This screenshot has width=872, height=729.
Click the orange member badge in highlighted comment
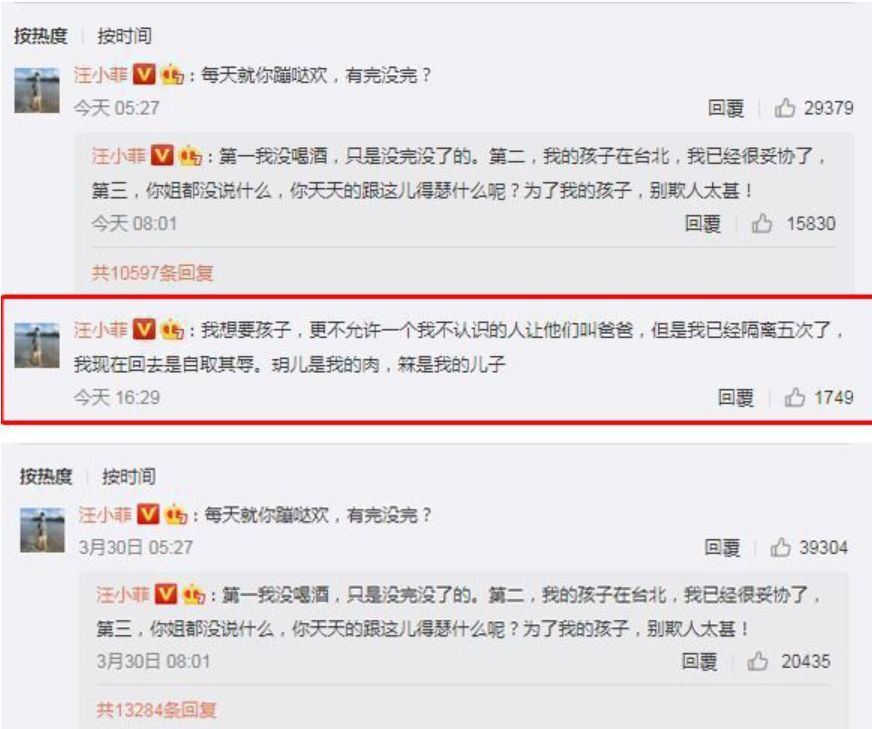[172, 330]
